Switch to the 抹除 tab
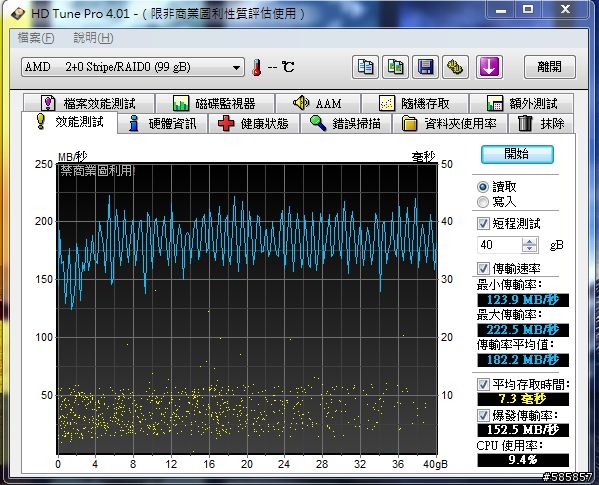This screenshot has height=485, width=599. pos(541,123)
